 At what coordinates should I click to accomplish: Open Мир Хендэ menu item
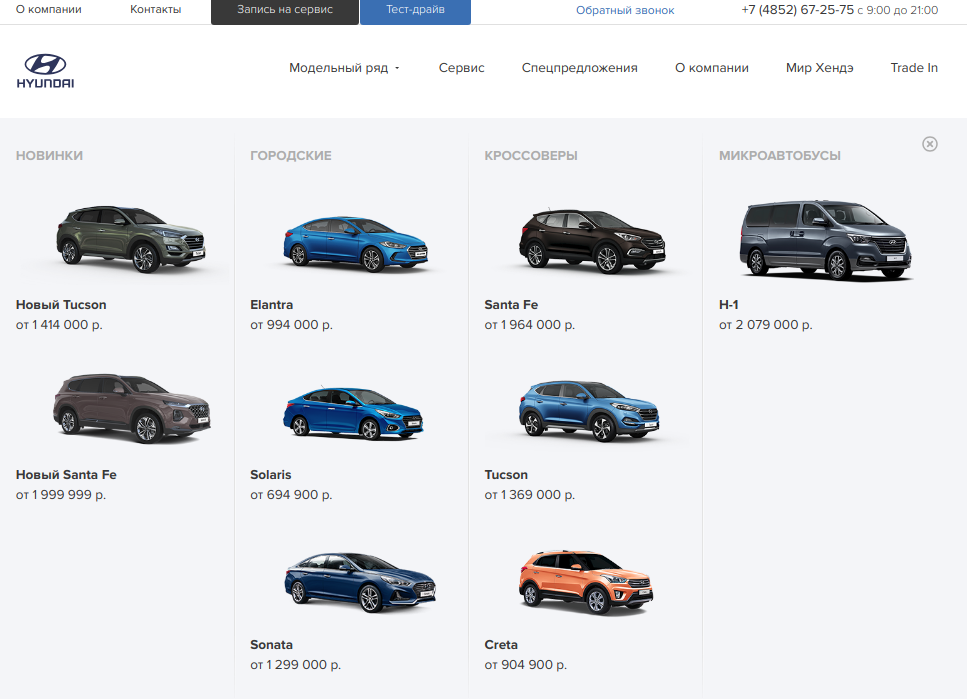819,68
